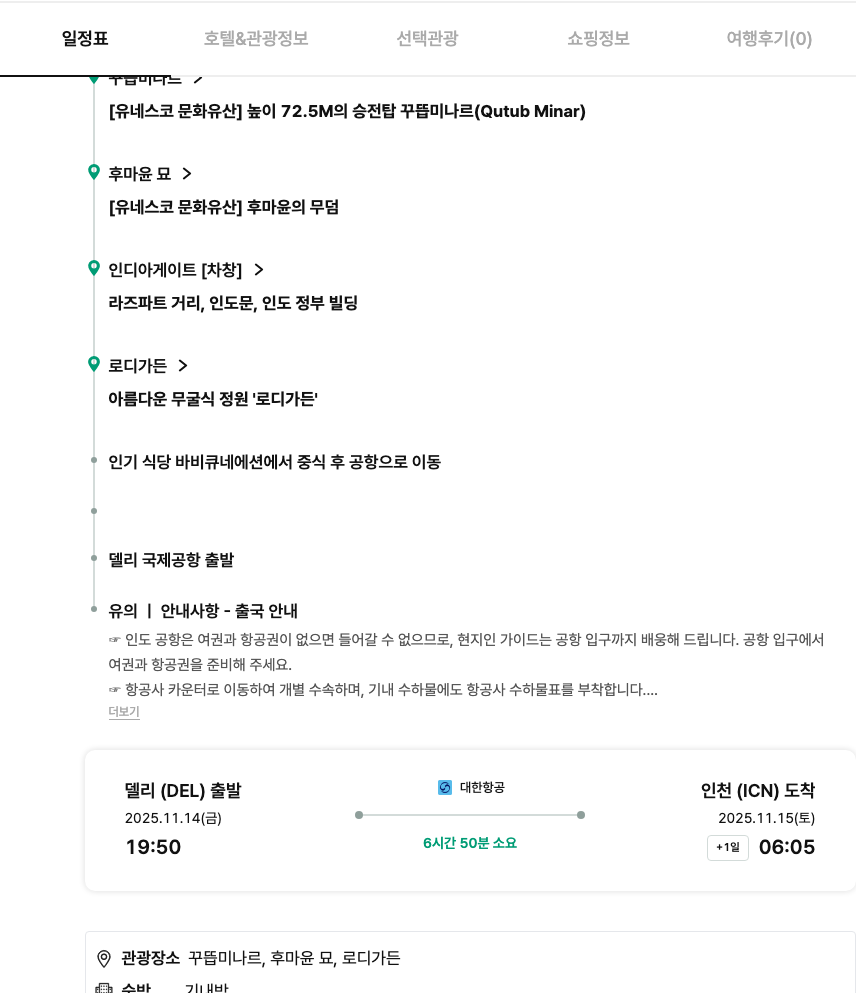Click the 더보기 link under 출국 안내
This screenshot has width=856, height=993.
point(124,712)
